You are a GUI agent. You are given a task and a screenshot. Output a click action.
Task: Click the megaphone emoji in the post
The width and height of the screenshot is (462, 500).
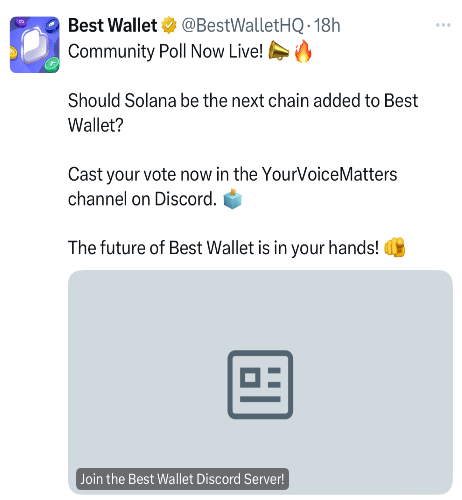[x=279, y=51]
